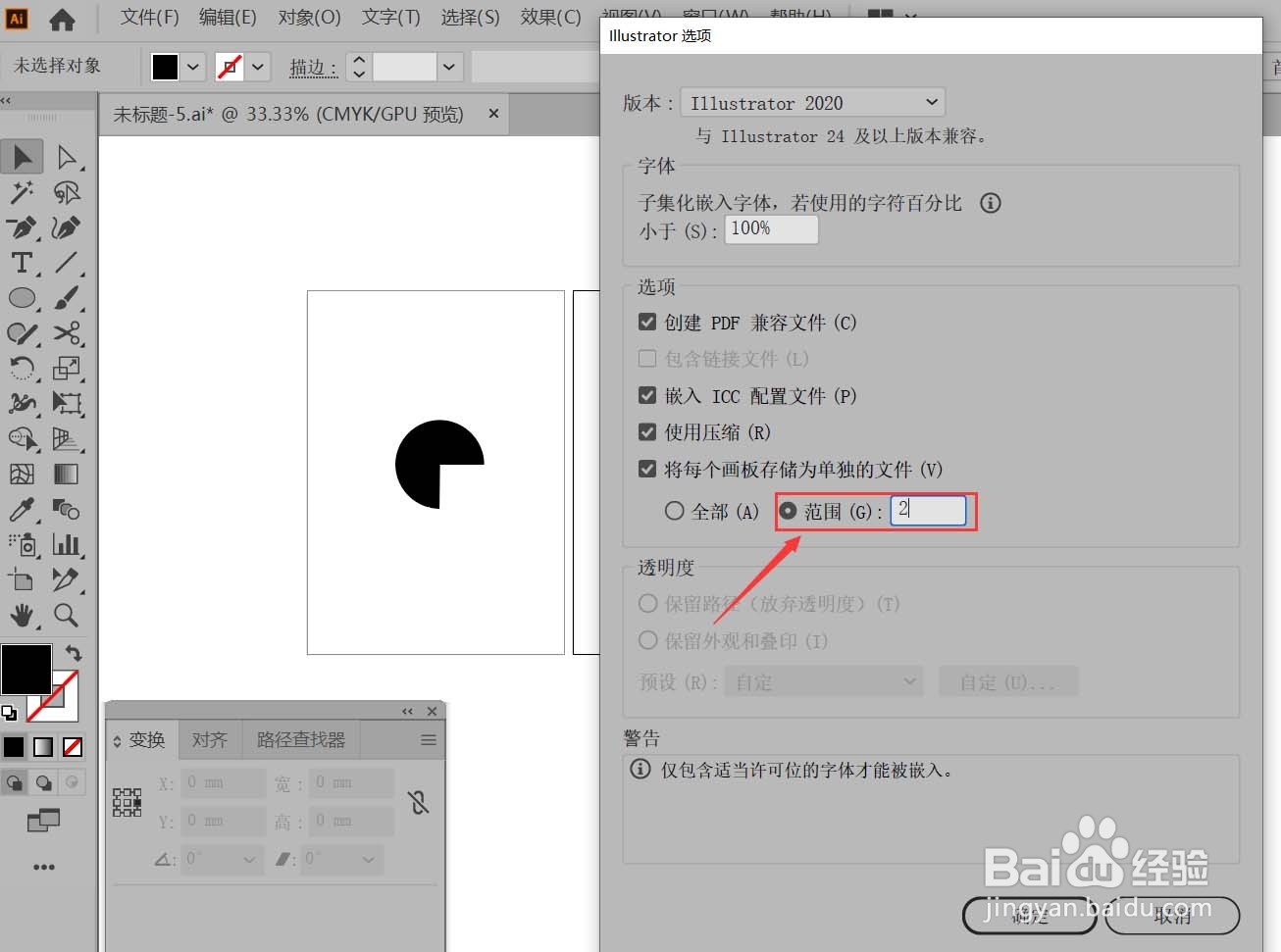
Task: Open the Transform panel options menu
Action: (429, 740)
